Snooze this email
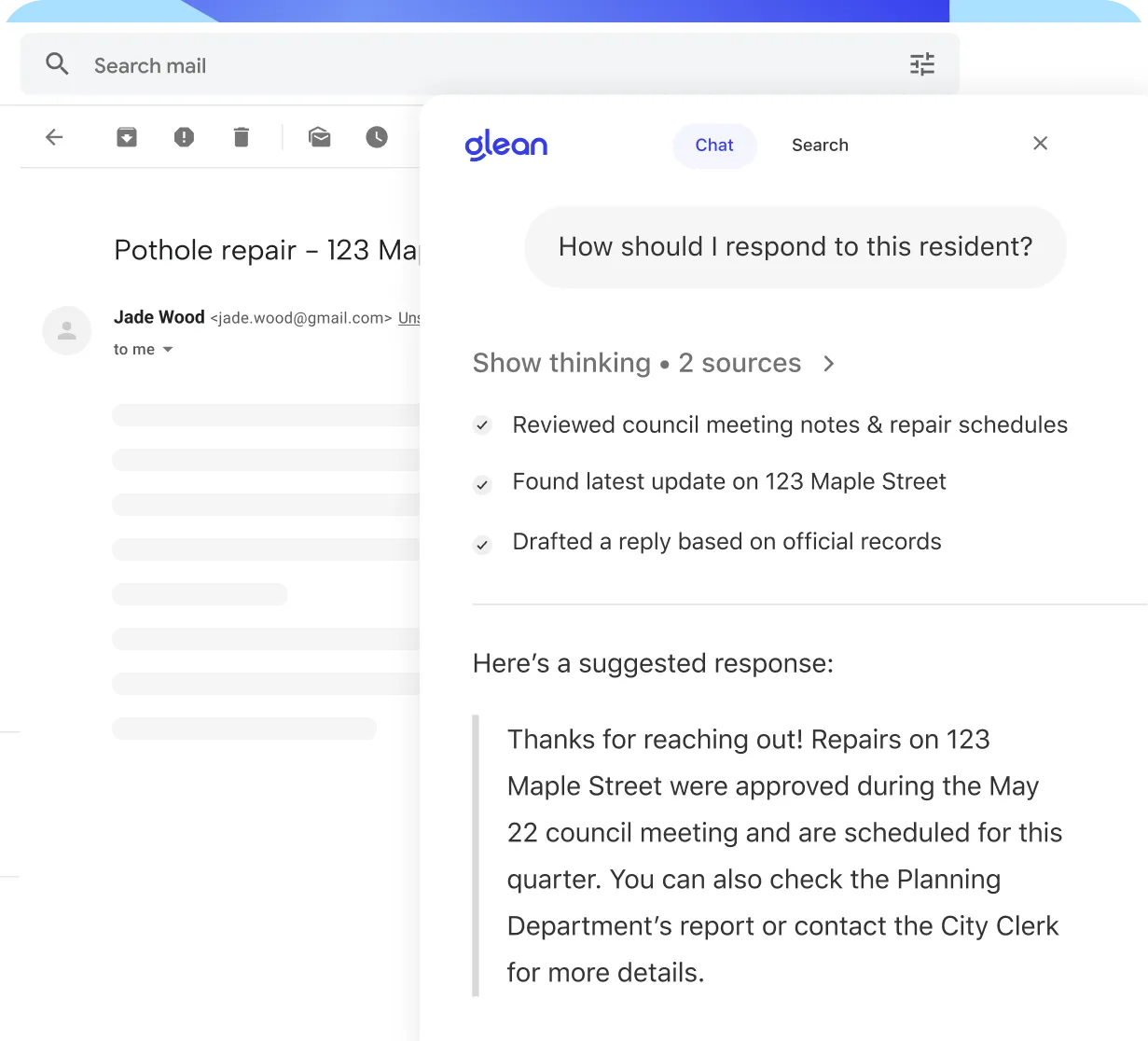 tap(376, 136)
